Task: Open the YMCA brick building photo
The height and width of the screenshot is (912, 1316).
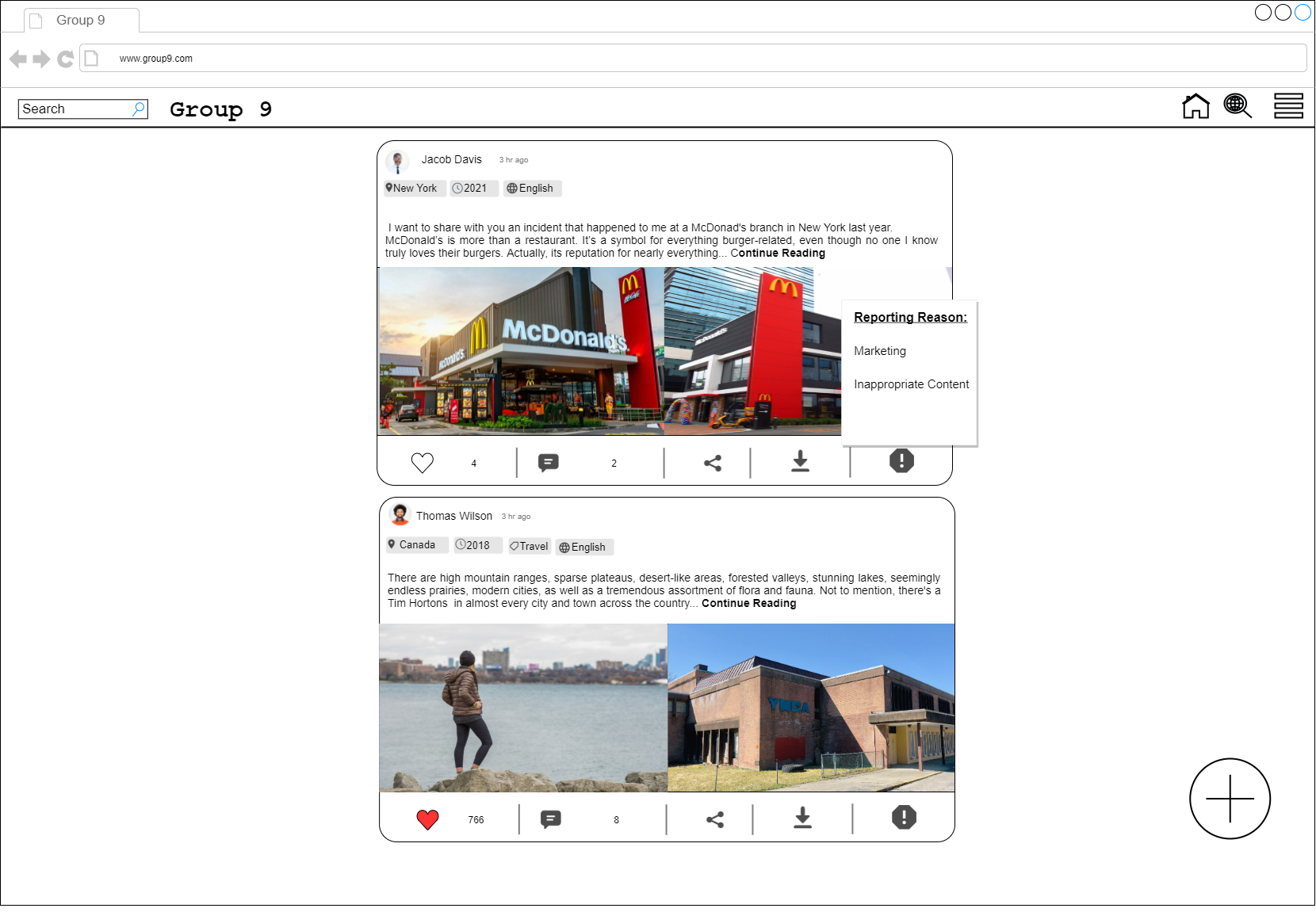Action: tap(811, 708)
